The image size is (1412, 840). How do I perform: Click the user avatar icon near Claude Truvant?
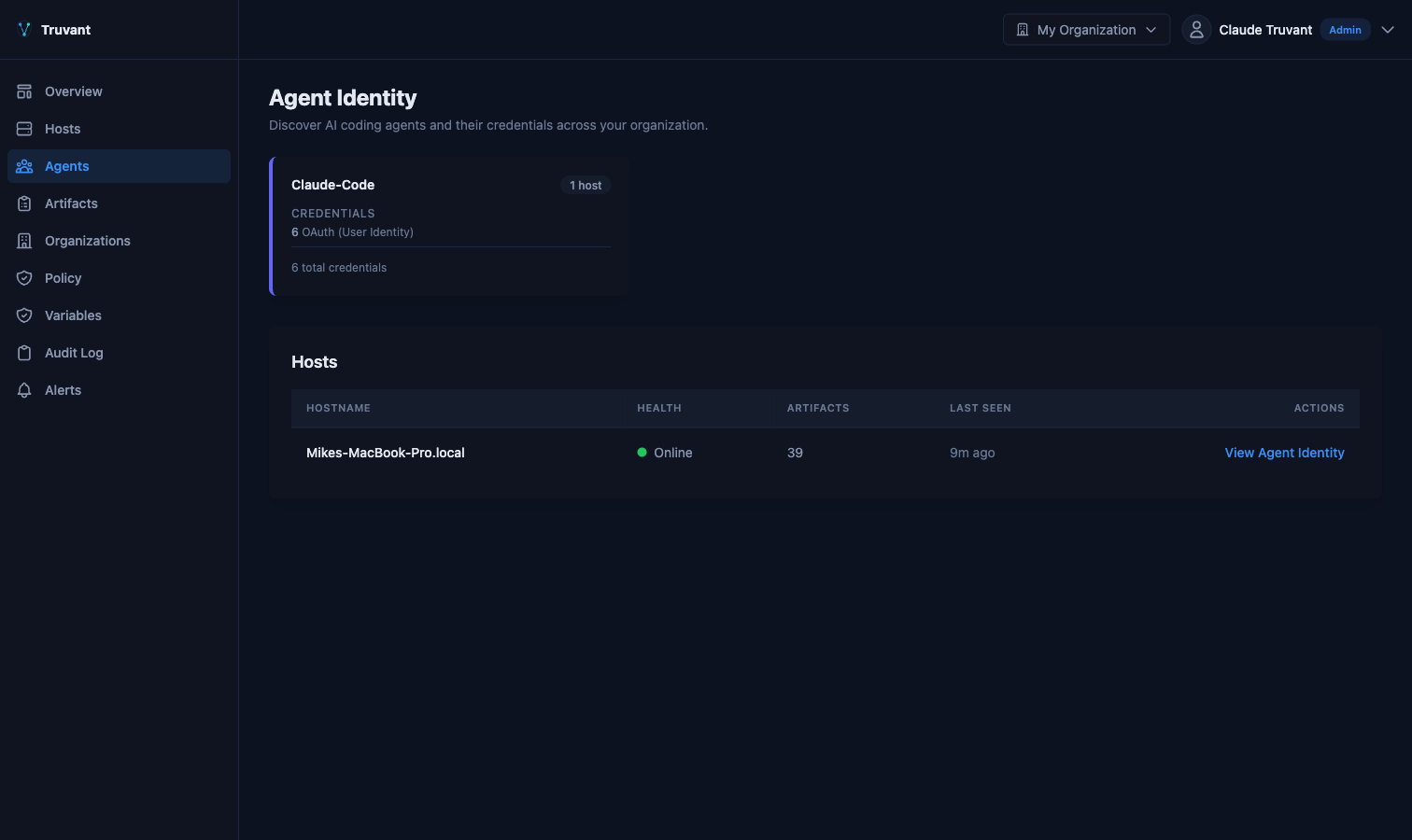click(1196, 29)
